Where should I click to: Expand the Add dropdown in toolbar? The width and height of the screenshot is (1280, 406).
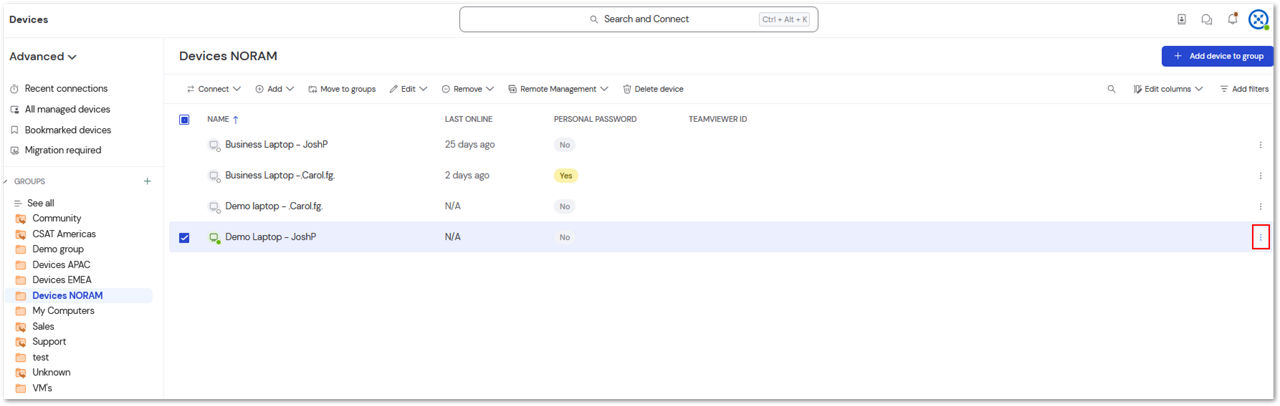(274, 89)
